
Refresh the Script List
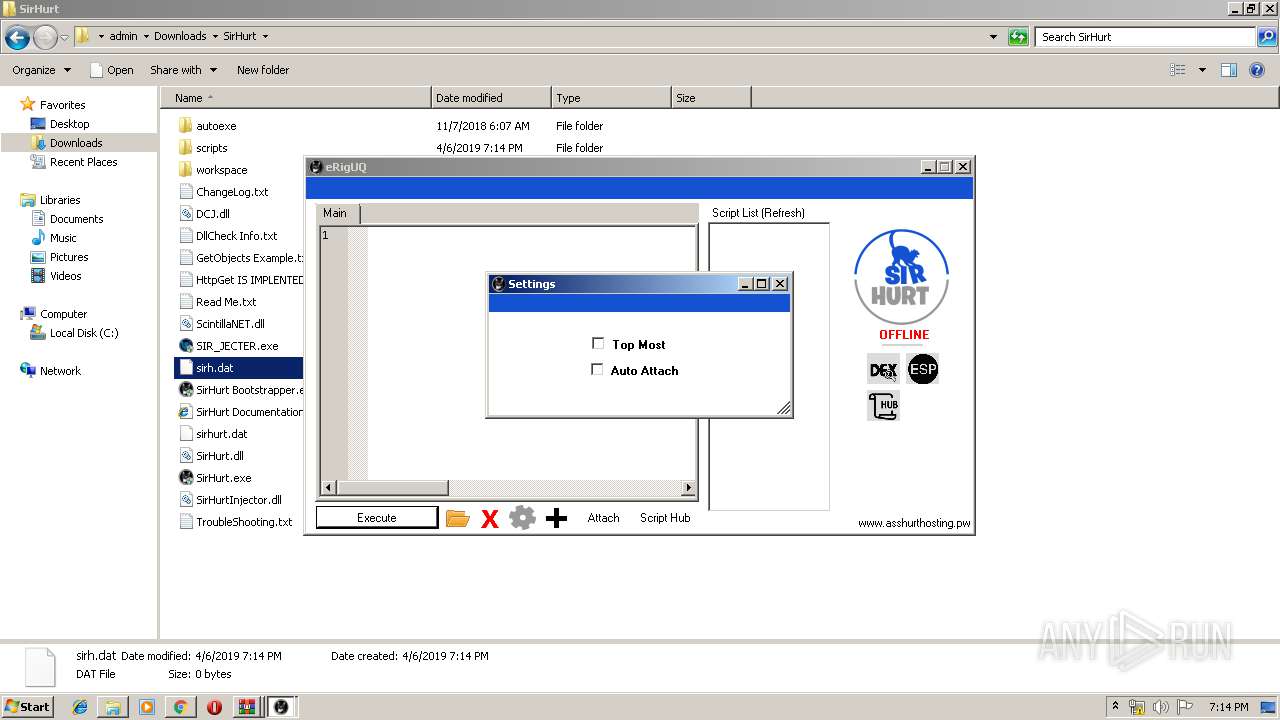[x=758, y=213]
